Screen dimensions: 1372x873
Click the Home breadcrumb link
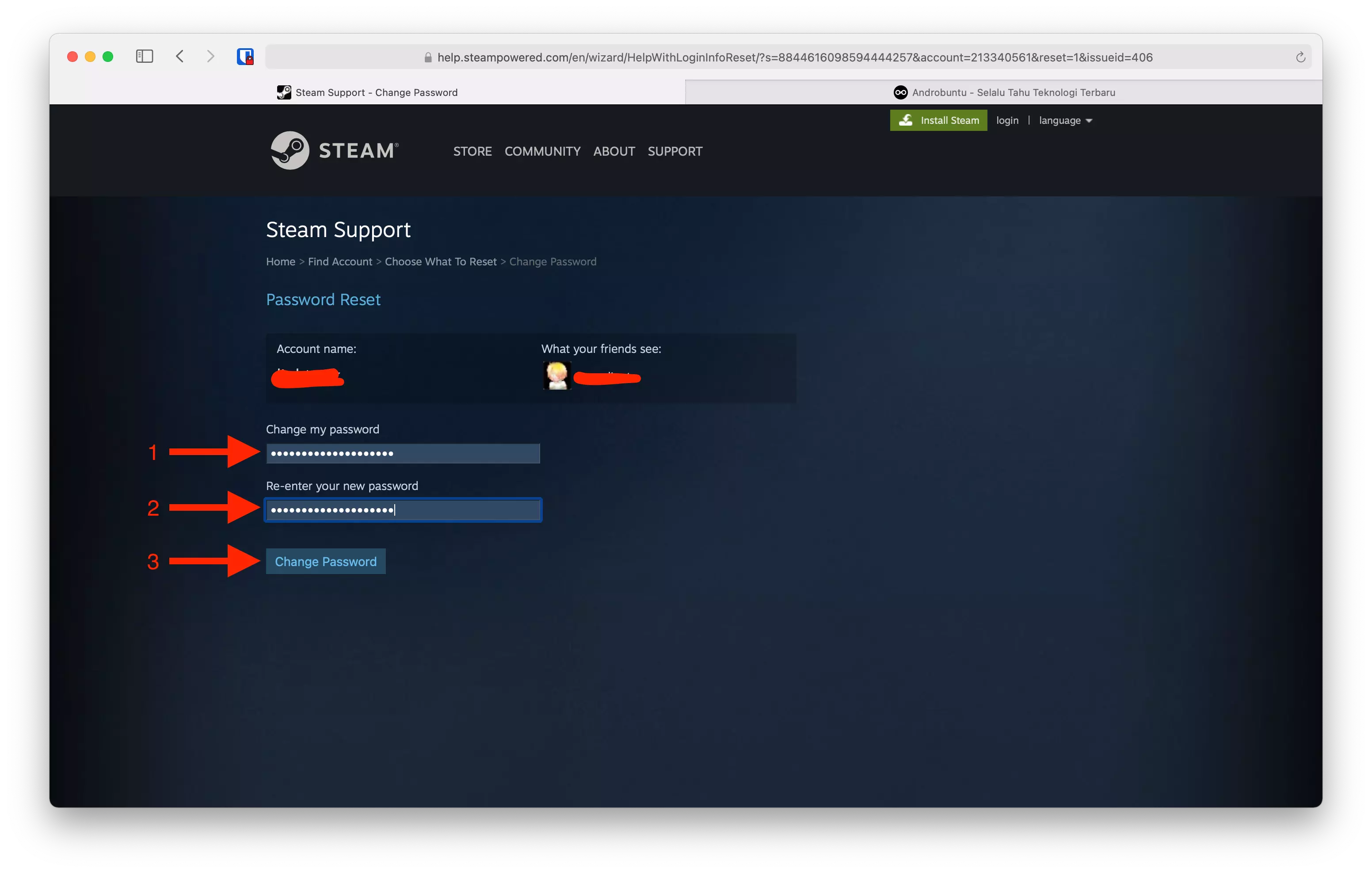point(279,261)
